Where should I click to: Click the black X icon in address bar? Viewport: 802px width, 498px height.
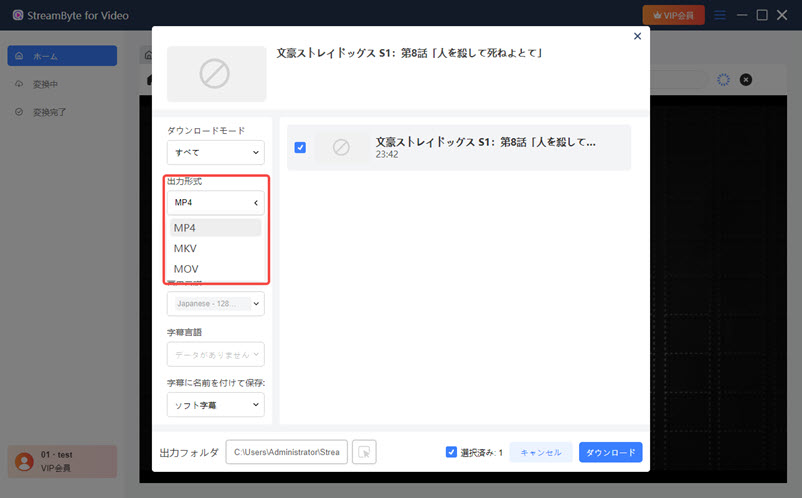pos(746,80)
